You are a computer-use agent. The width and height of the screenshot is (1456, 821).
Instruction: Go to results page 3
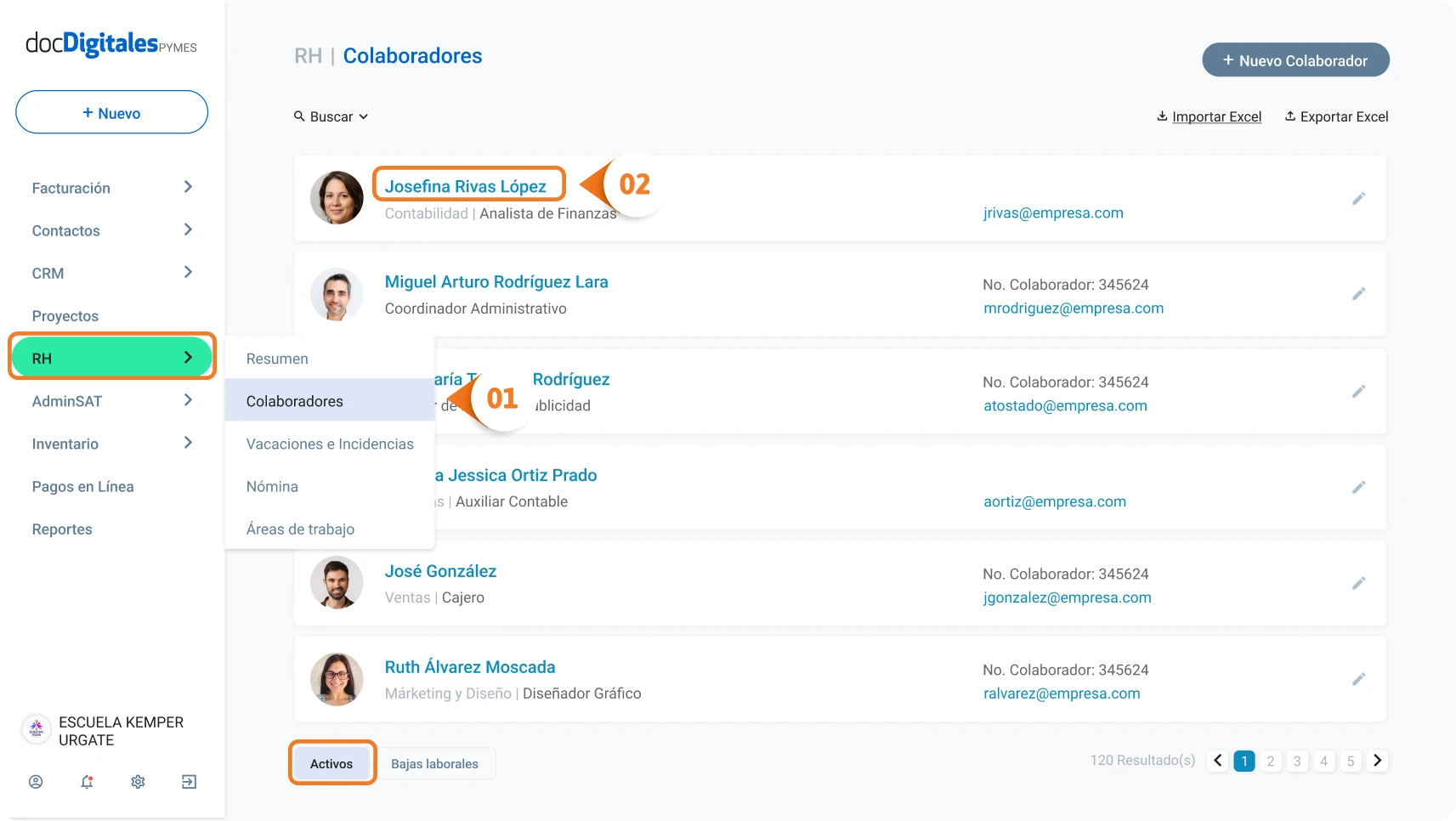[1297, 761]
